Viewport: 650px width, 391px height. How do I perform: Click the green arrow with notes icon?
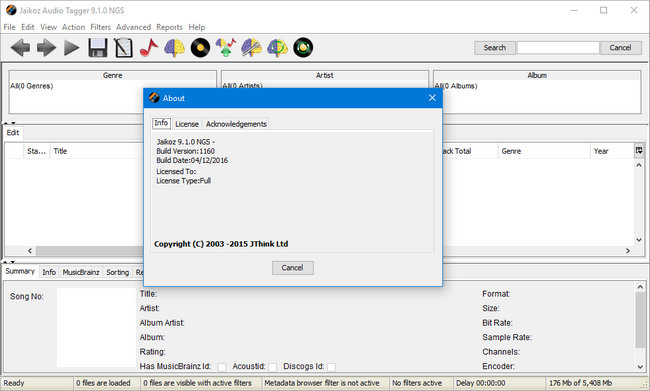click(x=226, y=48)
